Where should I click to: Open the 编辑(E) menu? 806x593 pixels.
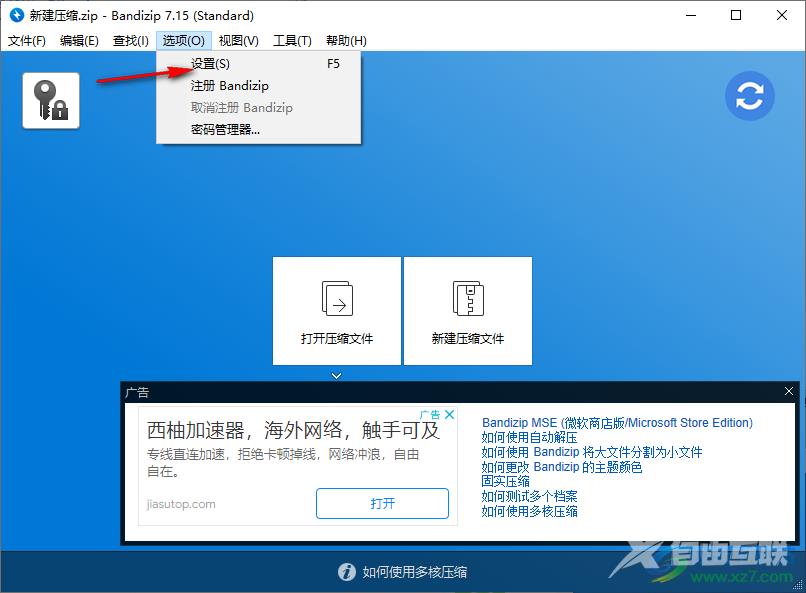pos(79,41)
